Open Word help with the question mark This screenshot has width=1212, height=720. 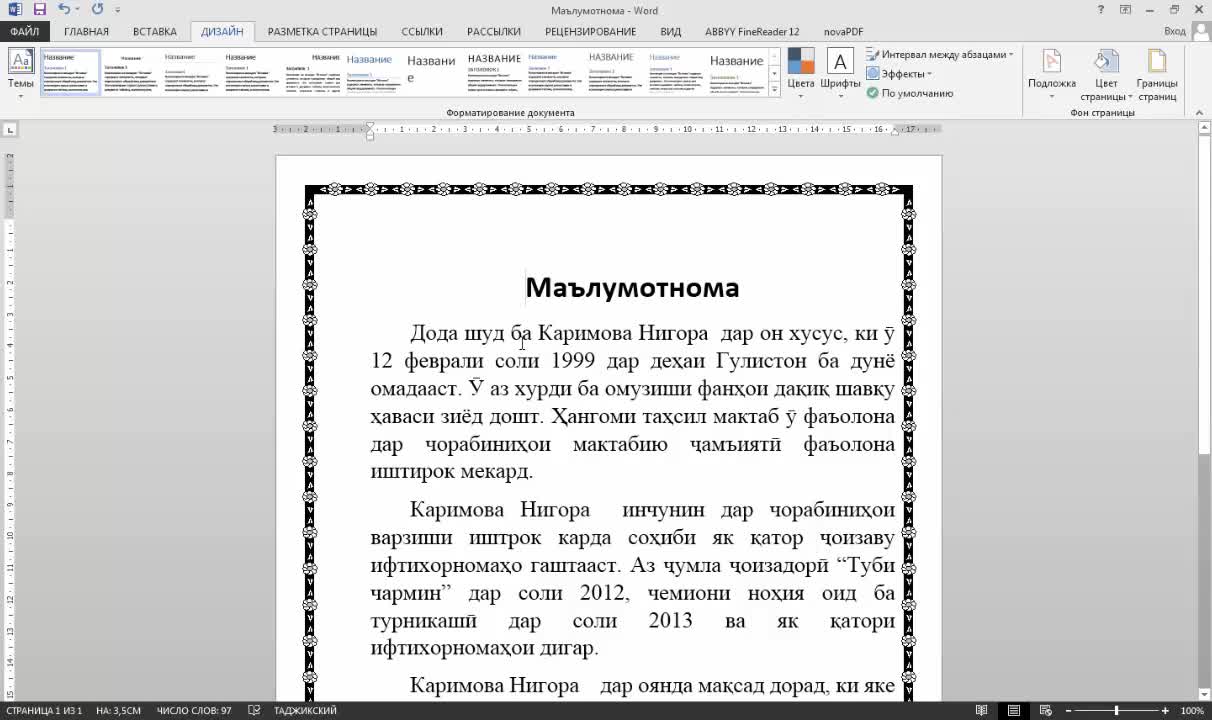1101,10
